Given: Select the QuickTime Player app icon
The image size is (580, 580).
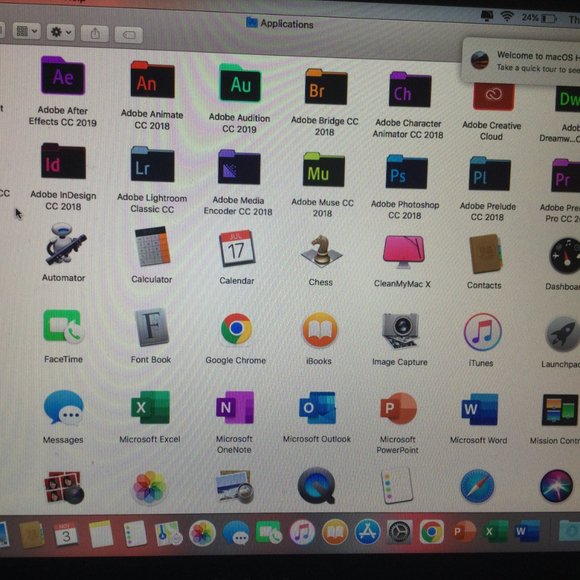Looking at the screenshot, I should 317,486.
